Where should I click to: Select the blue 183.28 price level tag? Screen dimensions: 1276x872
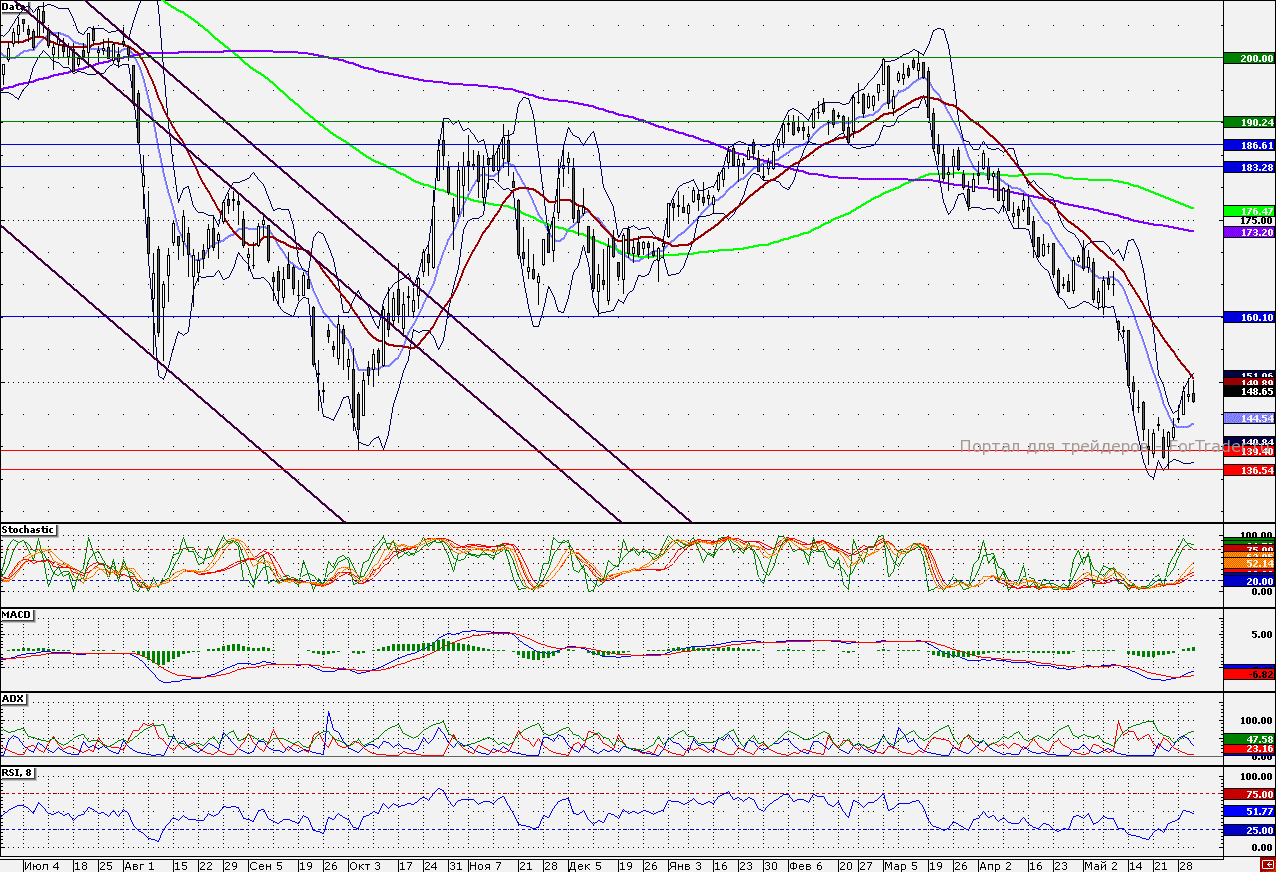tap(1249, 167)
